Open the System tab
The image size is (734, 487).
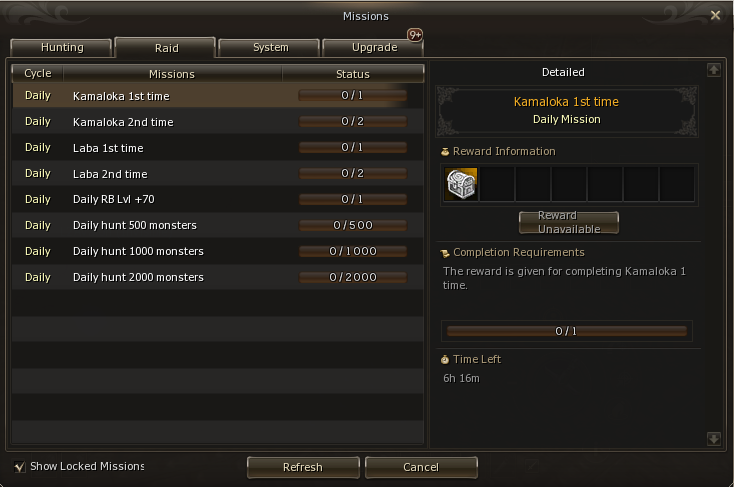[x=270, y=48]
